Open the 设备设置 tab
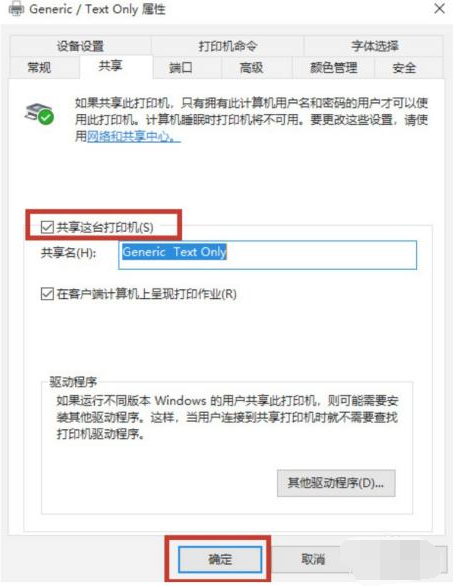This screenshot has height=586, width=453. 80,46
